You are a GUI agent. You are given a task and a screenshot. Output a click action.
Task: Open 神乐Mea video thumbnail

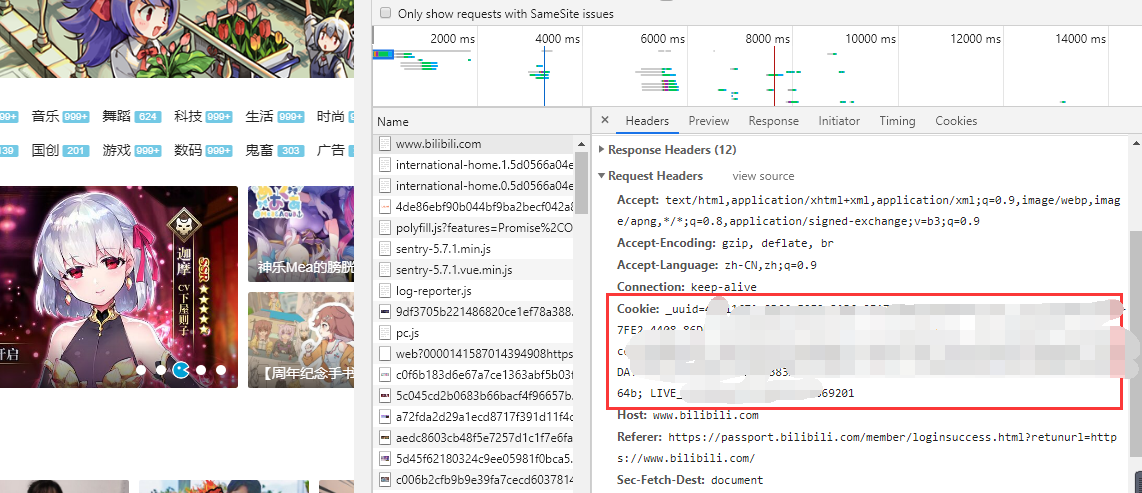(x=301, y=234)
